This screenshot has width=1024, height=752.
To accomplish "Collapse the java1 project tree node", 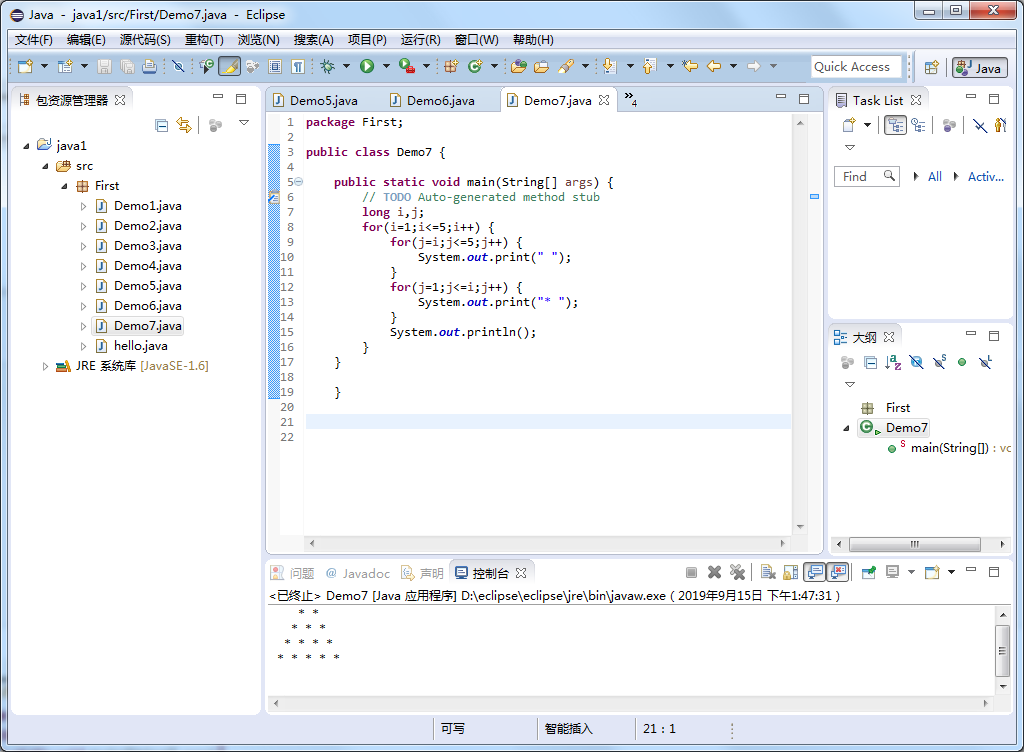I will coord(26,146).
